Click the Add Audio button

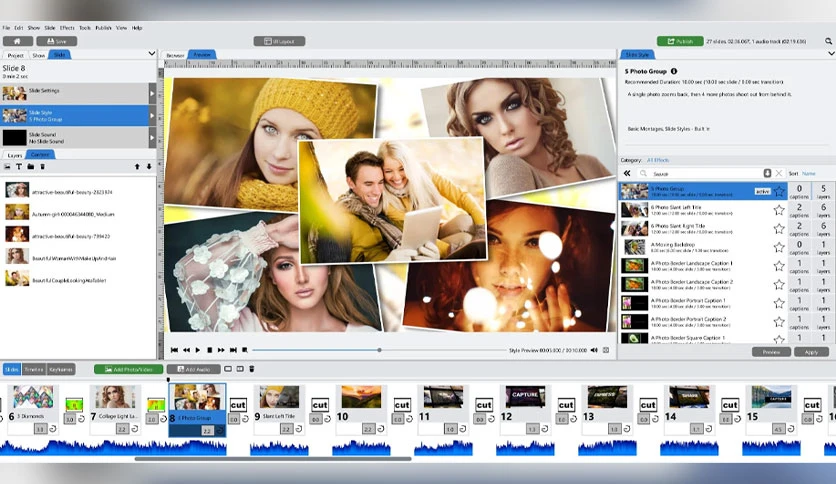click(x=194, y=369)
